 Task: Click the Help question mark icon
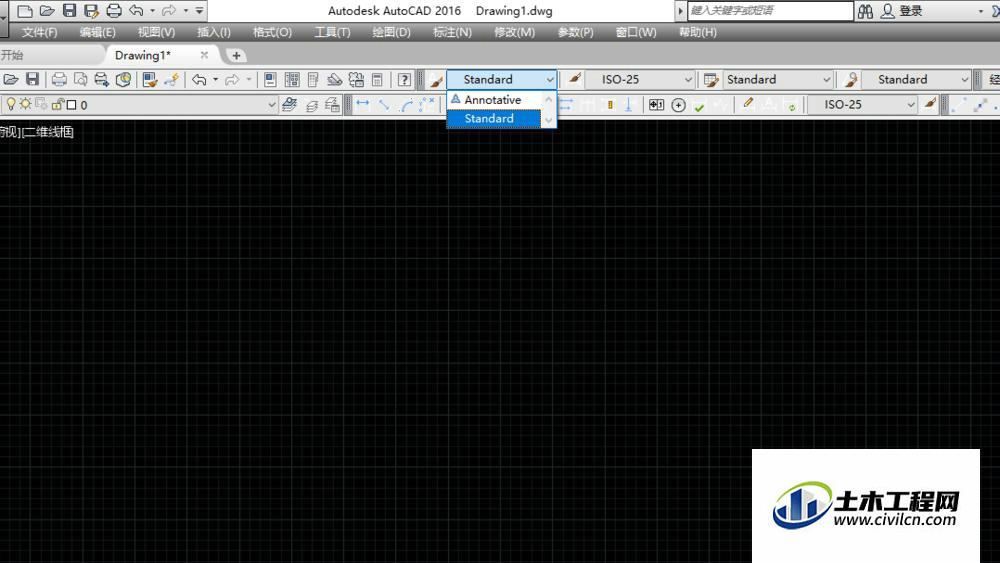pos(404,80)
